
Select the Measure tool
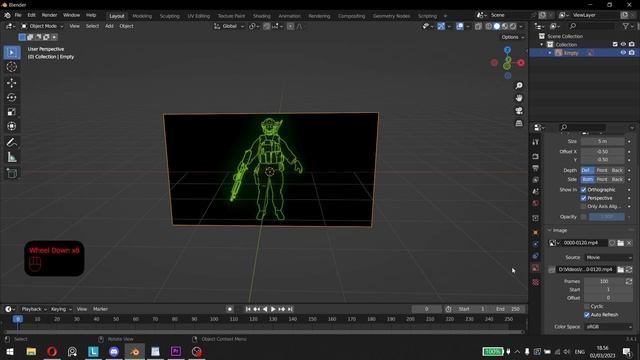[x=12, y=157]
